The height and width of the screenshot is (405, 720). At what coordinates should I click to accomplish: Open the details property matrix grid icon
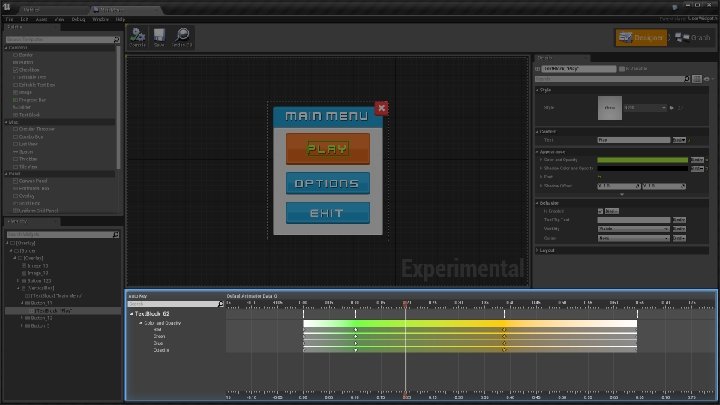click(x=697, y=79)
